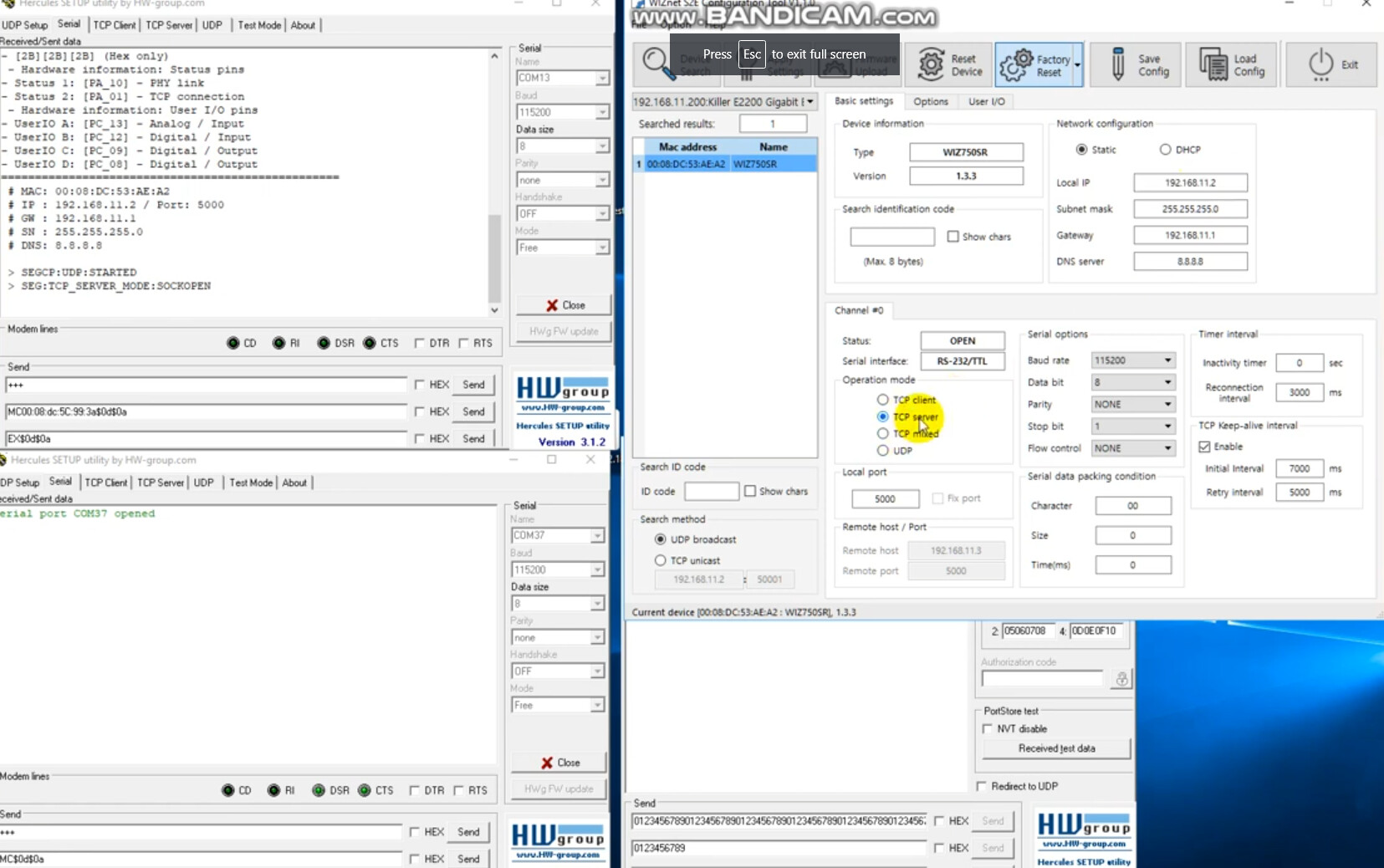Open TCP Client tab in upper Hercules window
This screenshot has height=868, width=1384.
point(115,25)
